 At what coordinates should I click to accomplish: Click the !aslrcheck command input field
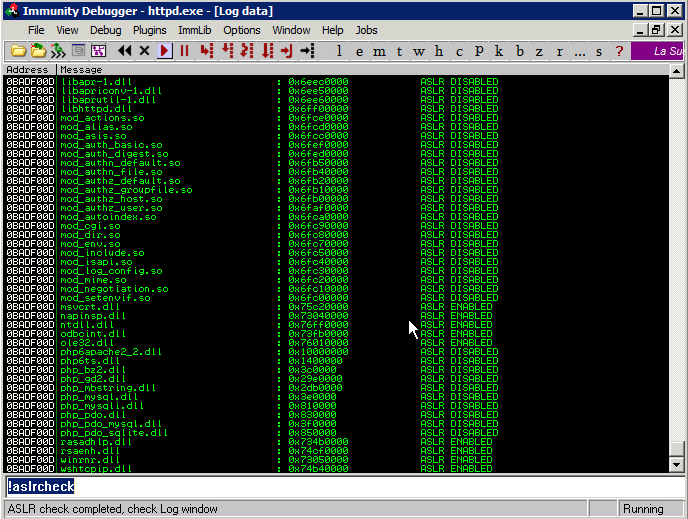pos(340,487)
